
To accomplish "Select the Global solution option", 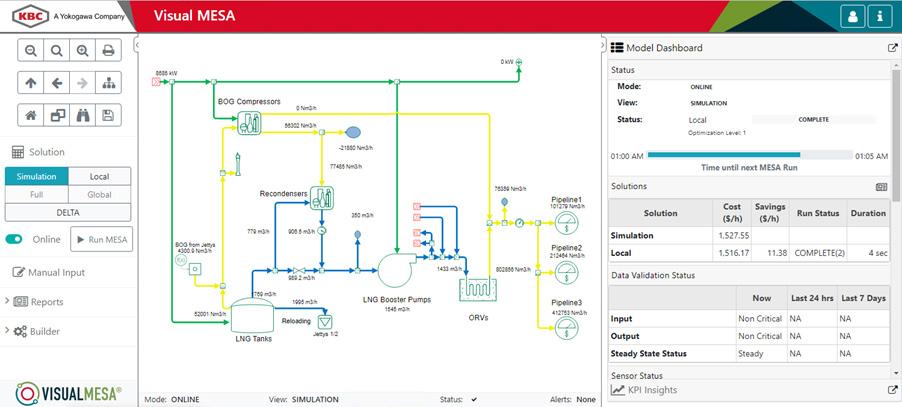I will (100, 194).
